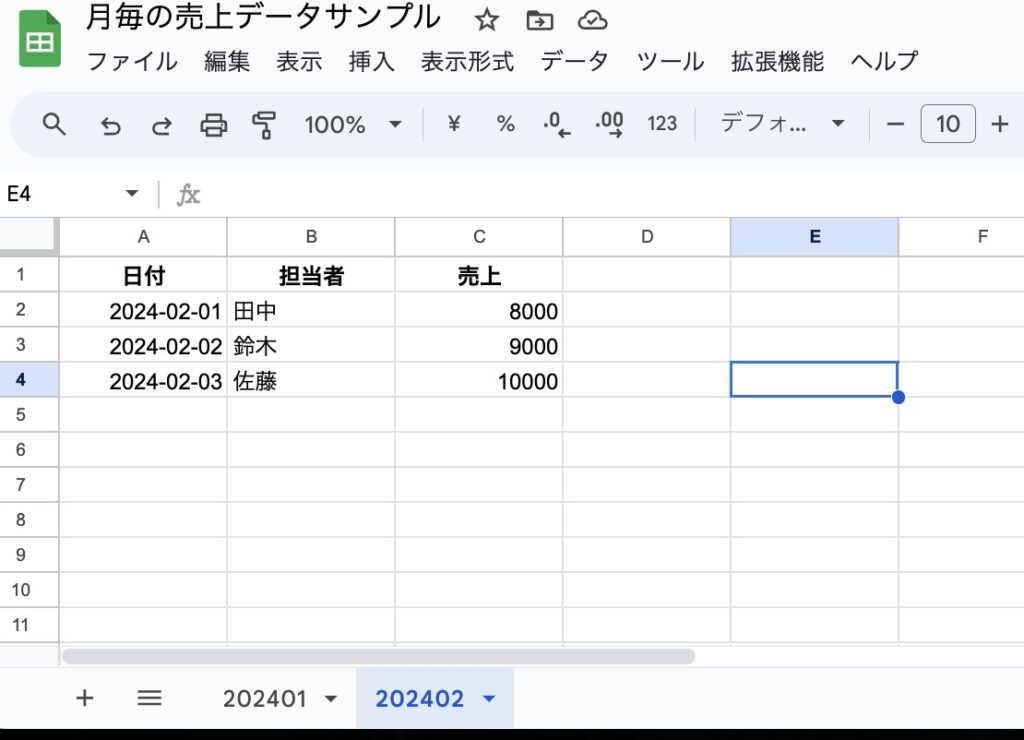This screenshot has width=1024, height=740.
Task: Click the move to folder icon
Action: tap(539, 20)
